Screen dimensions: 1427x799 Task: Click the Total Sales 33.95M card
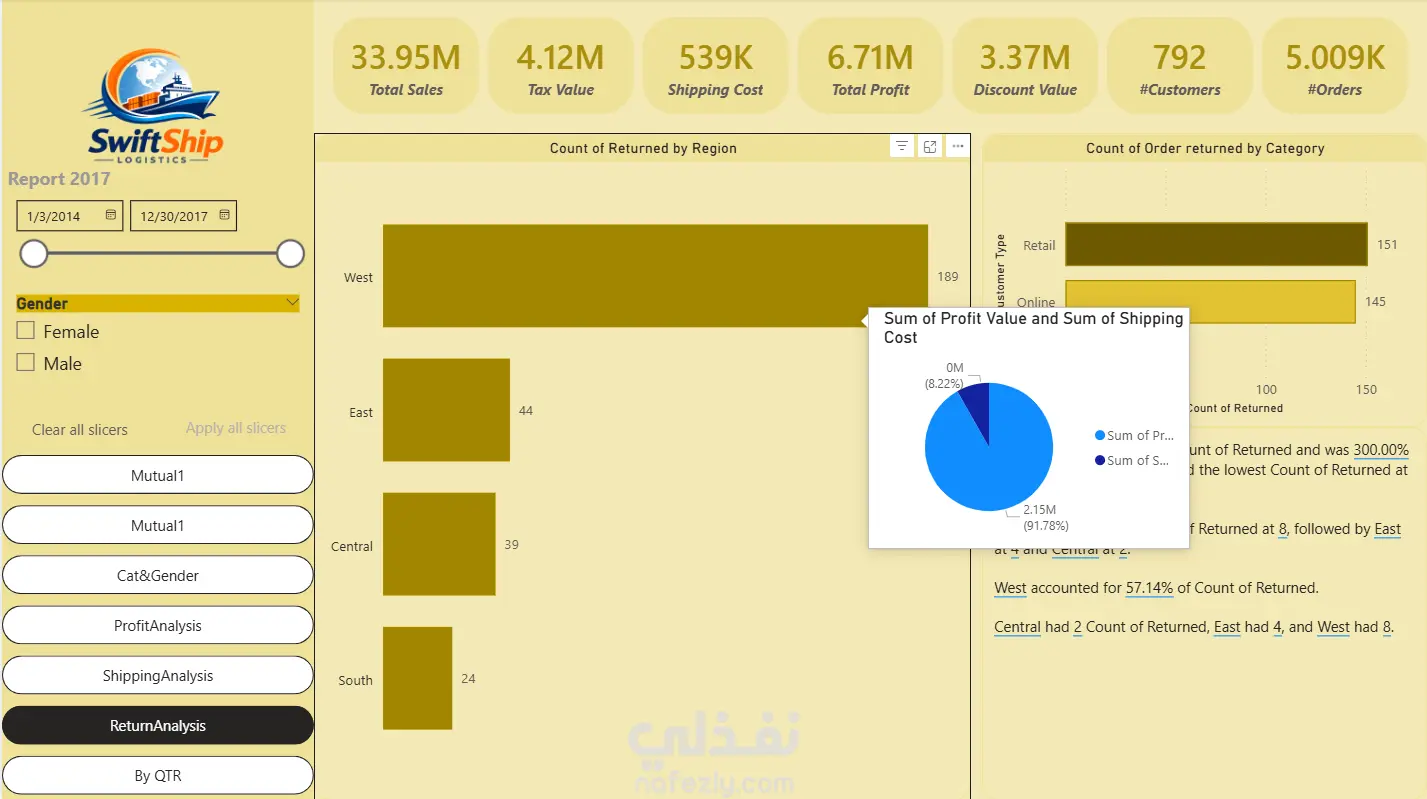point(405,67)
